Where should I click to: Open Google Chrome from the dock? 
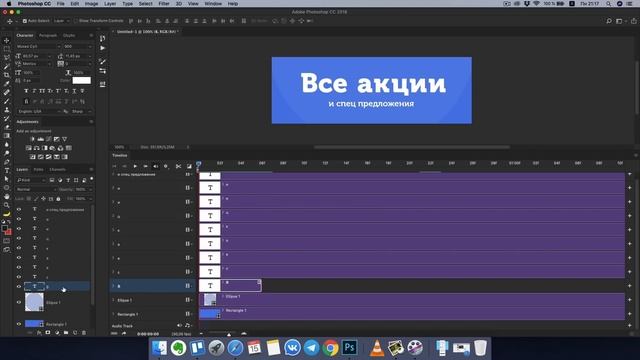point(331,348)
